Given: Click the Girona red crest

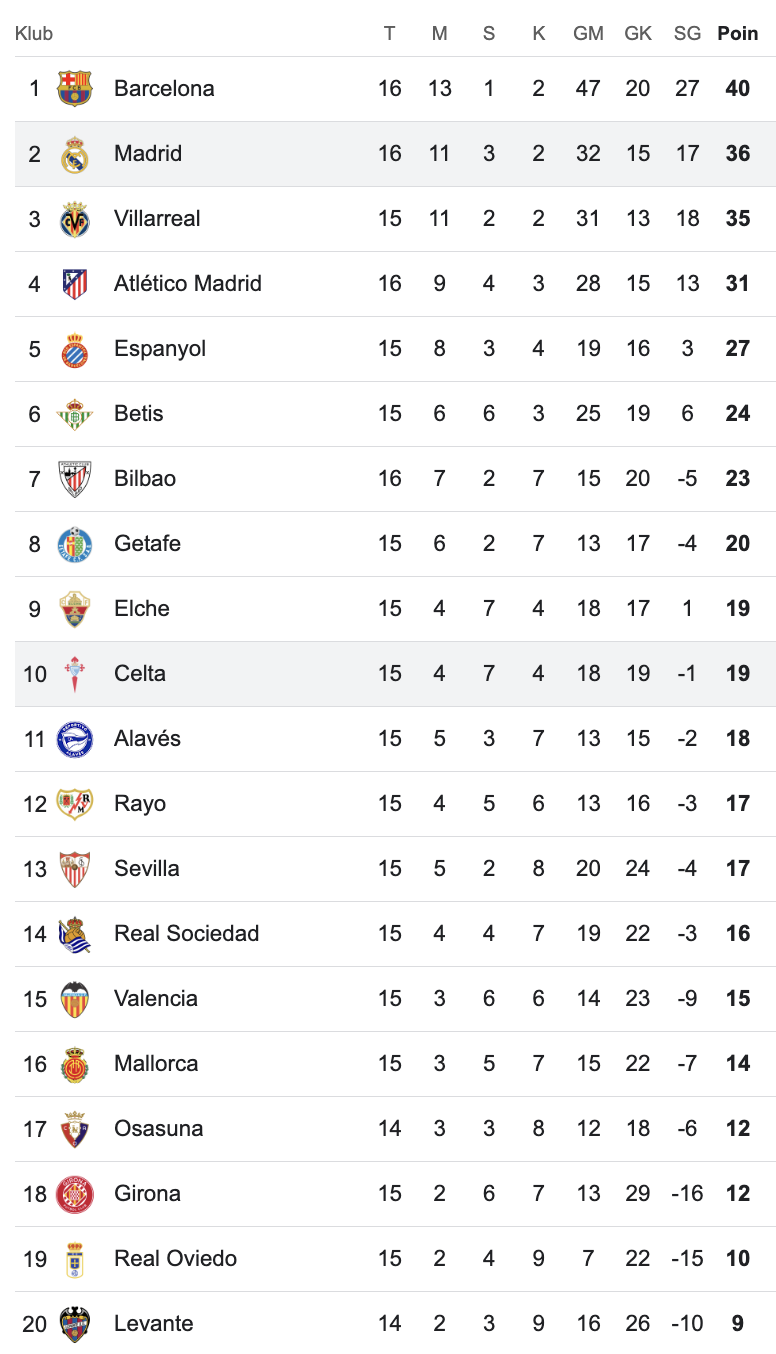Looking at the screenshot, I should click(x=75, y=1194).
